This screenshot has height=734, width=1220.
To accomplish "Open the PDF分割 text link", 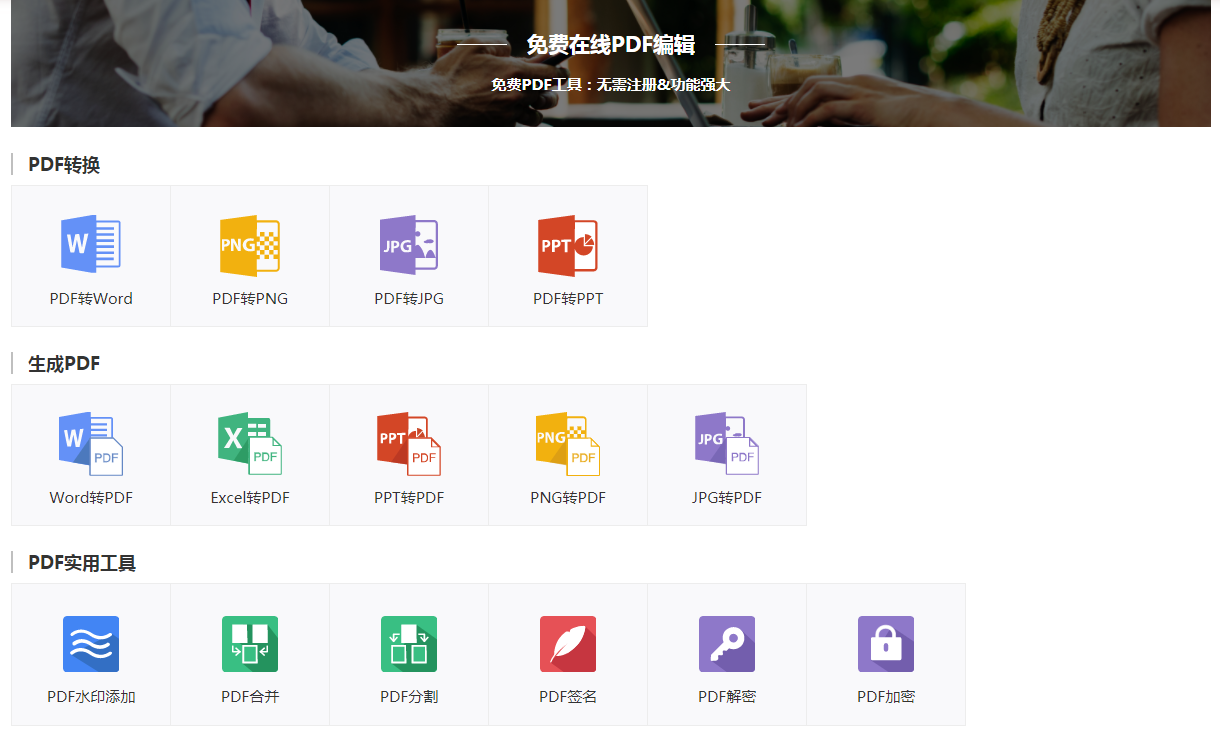I will click(409, 696).
